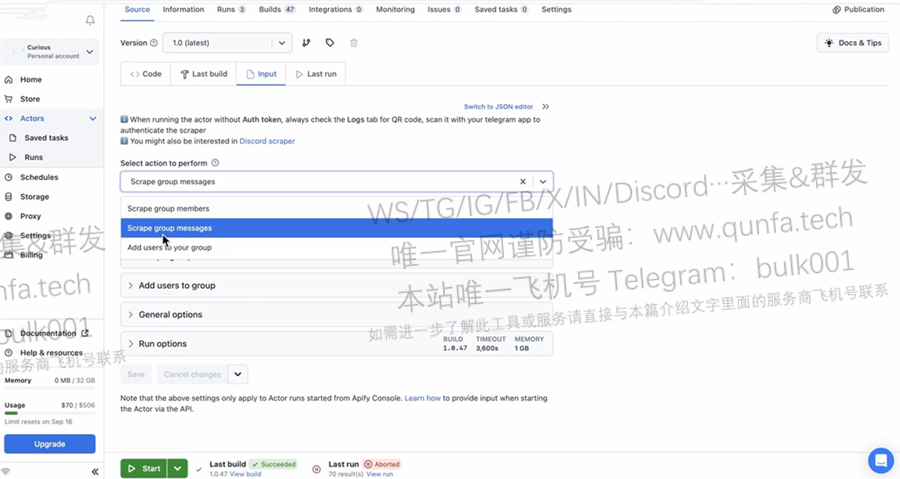The height and width of the screenshot is (479, 900).
Task: Click the blue Upgrade button
Action: [50, 444]
